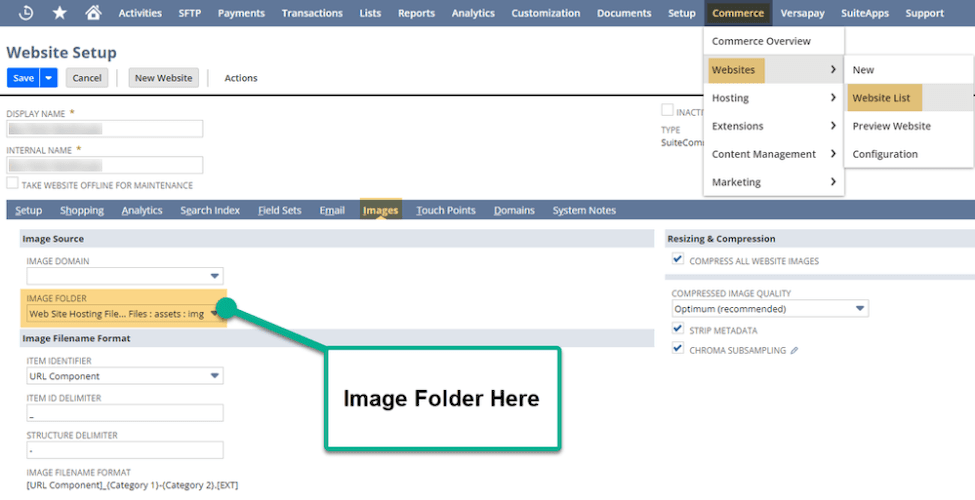Open the Save button dropdown arrow
The width and height of the screenshot is (975, 500).
[49, 78]
